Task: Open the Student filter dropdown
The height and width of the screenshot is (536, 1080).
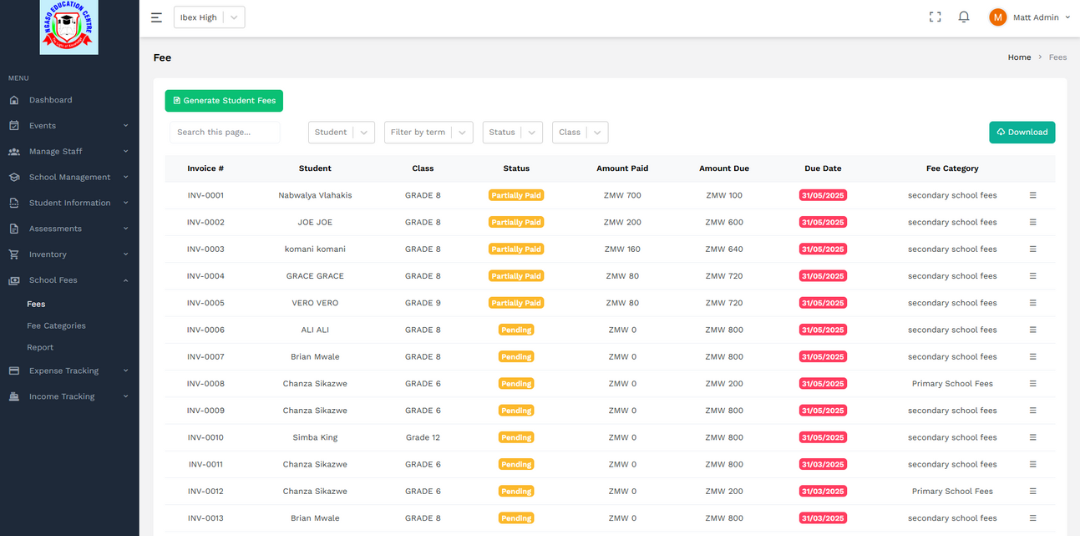Action: 341,132
